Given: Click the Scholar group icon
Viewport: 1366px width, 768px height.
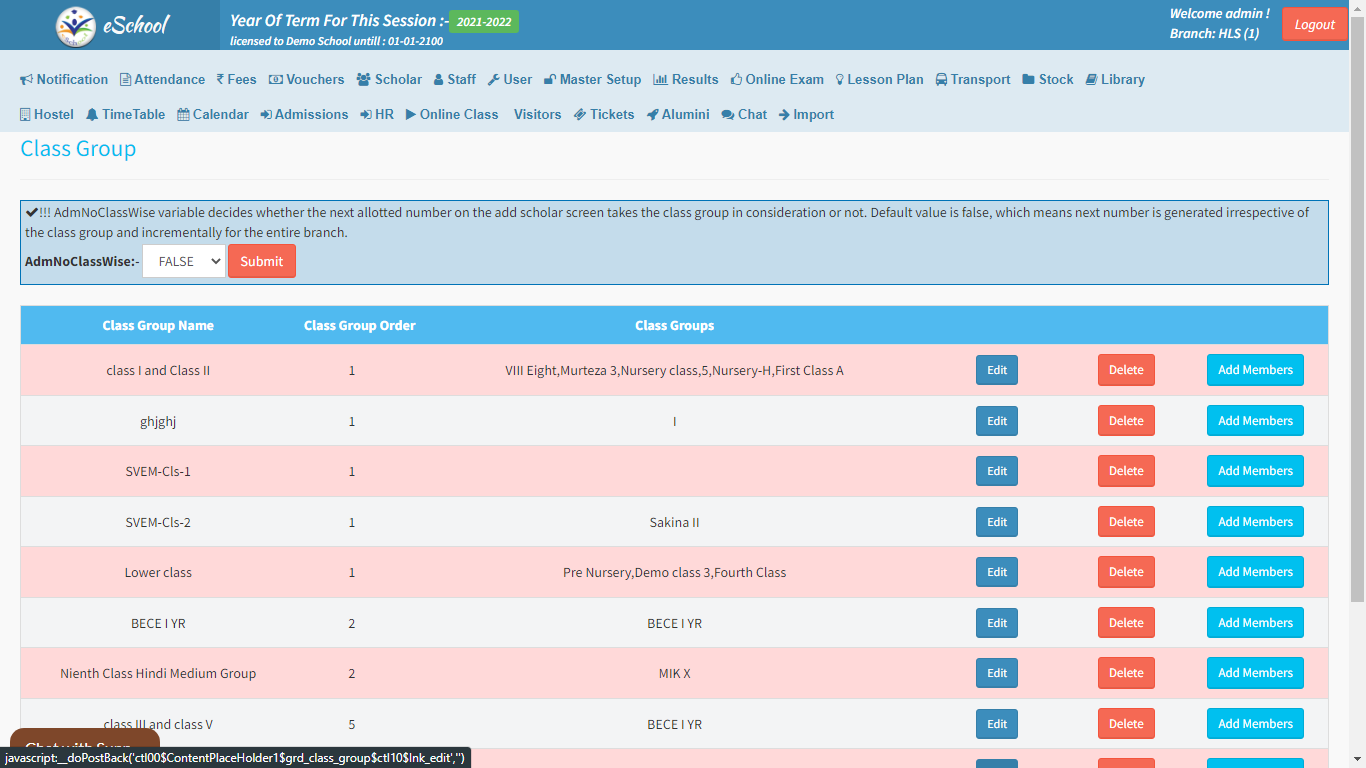Looking at the screenshot, I should (363, 80).
